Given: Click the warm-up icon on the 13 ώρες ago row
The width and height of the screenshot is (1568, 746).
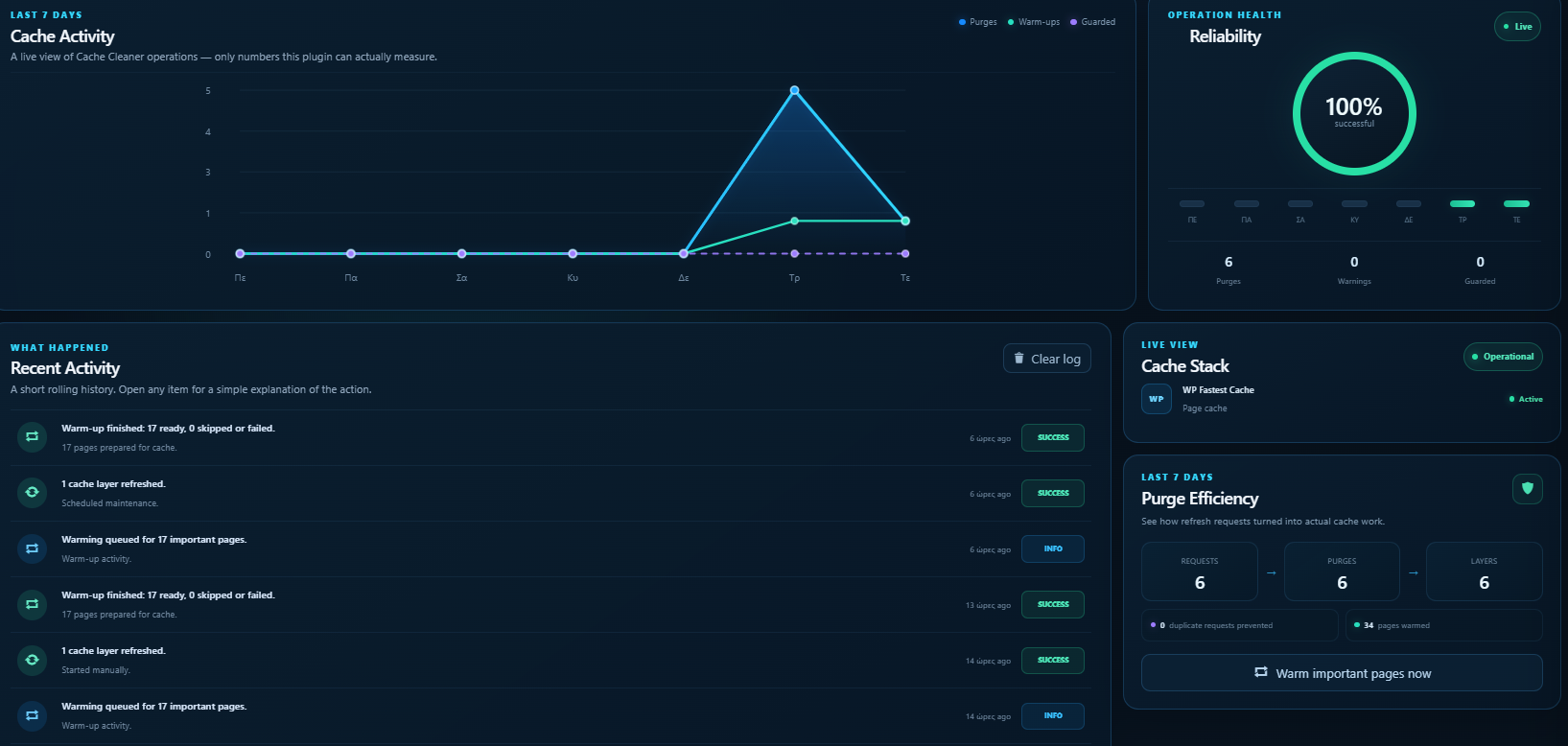Looking at the screenshot, I should pos(32,603).
